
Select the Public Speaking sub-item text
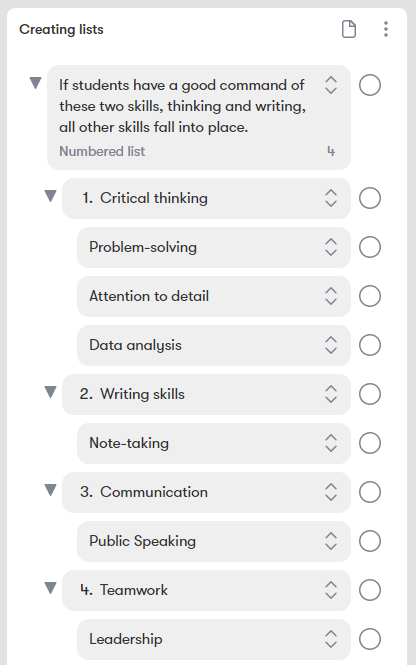tap(142, 541)
